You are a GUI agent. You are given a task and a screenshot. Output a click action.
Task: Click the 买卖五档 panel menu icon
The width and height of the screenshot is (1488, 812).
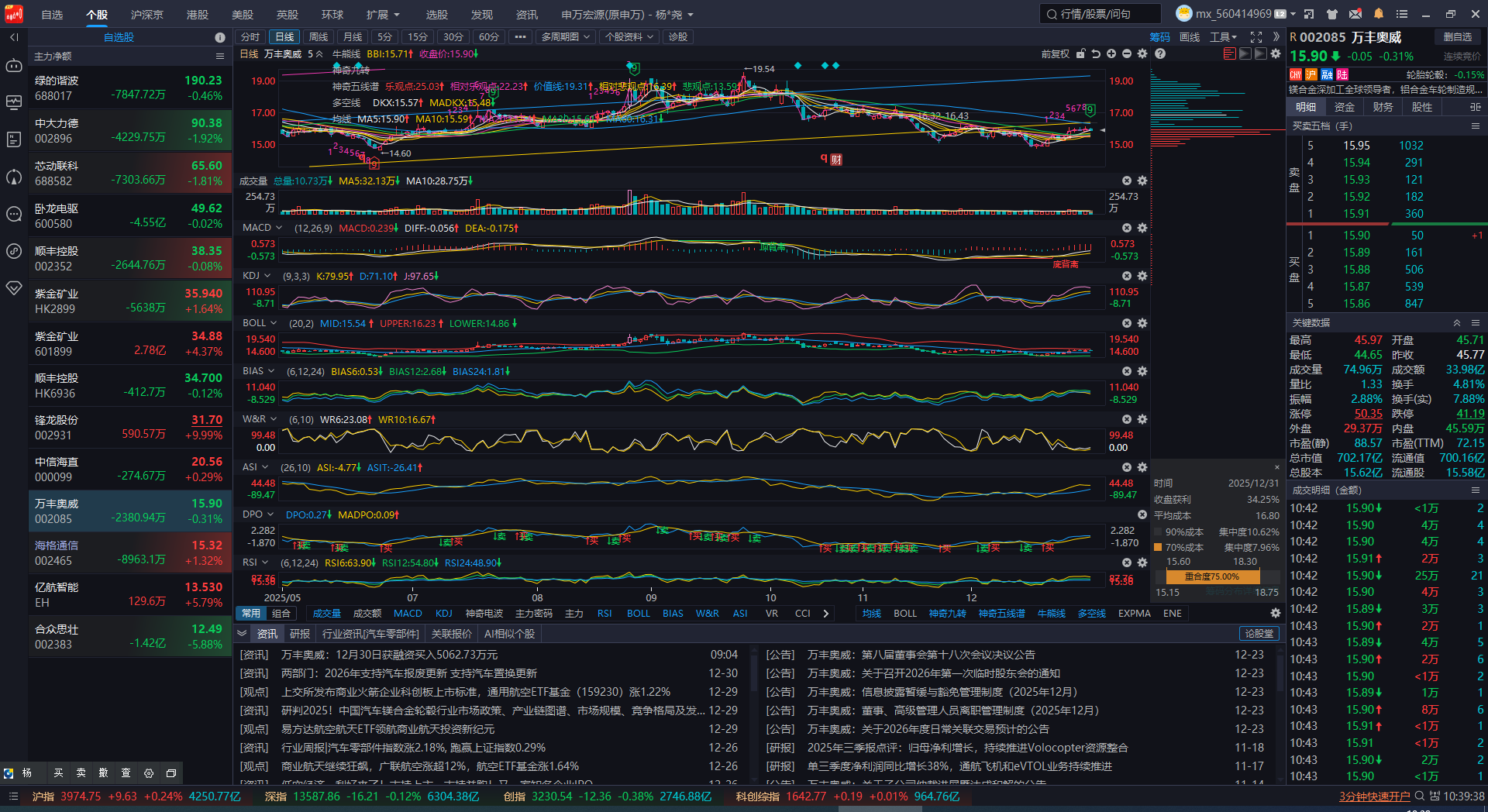pos(1476,126)
